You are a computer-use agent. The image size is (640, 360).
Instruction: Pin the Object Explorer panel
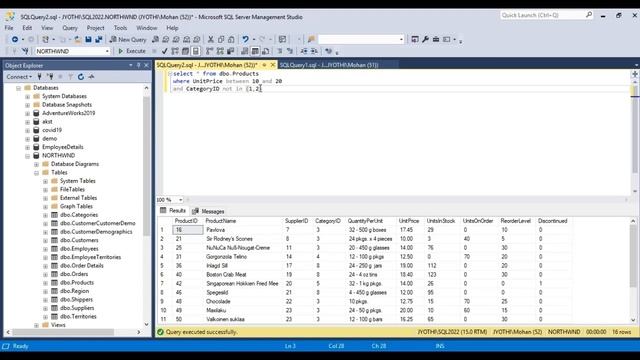coord(138,65)
